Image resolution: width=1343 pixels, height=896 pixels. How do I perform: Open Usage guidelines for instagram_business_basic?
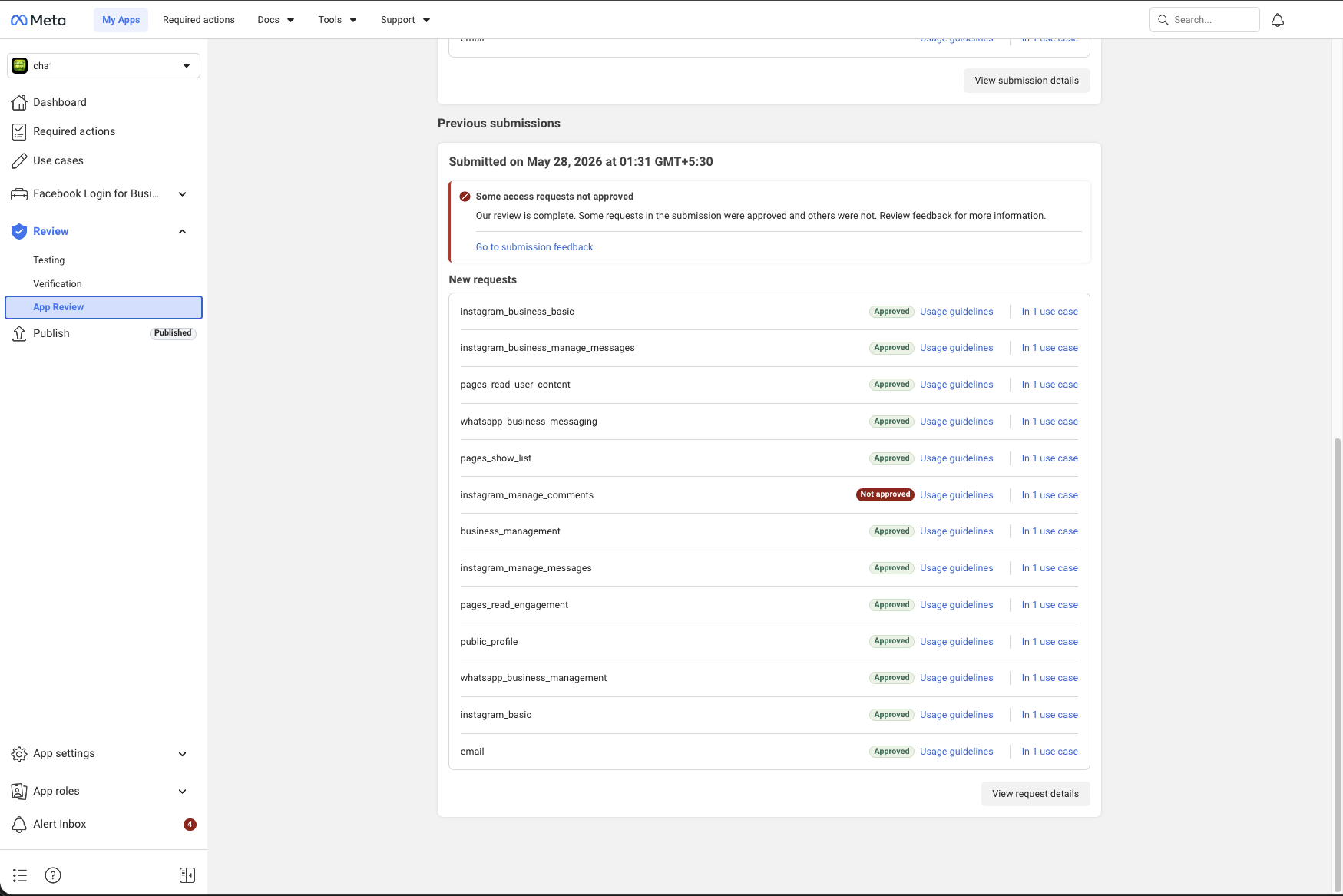(957, 312)
